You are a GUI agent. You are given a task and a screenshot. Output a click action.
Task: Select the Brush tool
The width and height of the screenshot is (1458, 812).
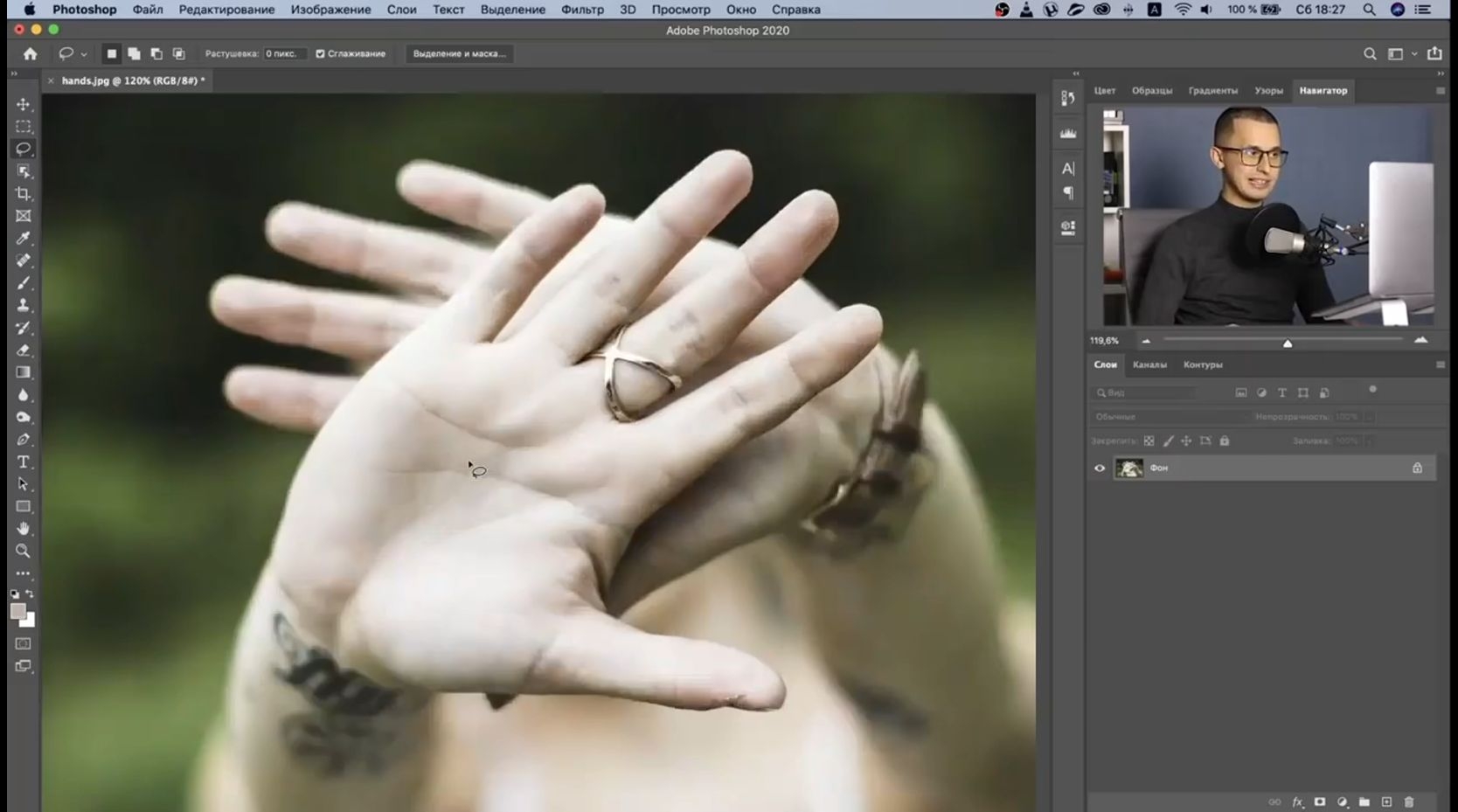(24, 283)
